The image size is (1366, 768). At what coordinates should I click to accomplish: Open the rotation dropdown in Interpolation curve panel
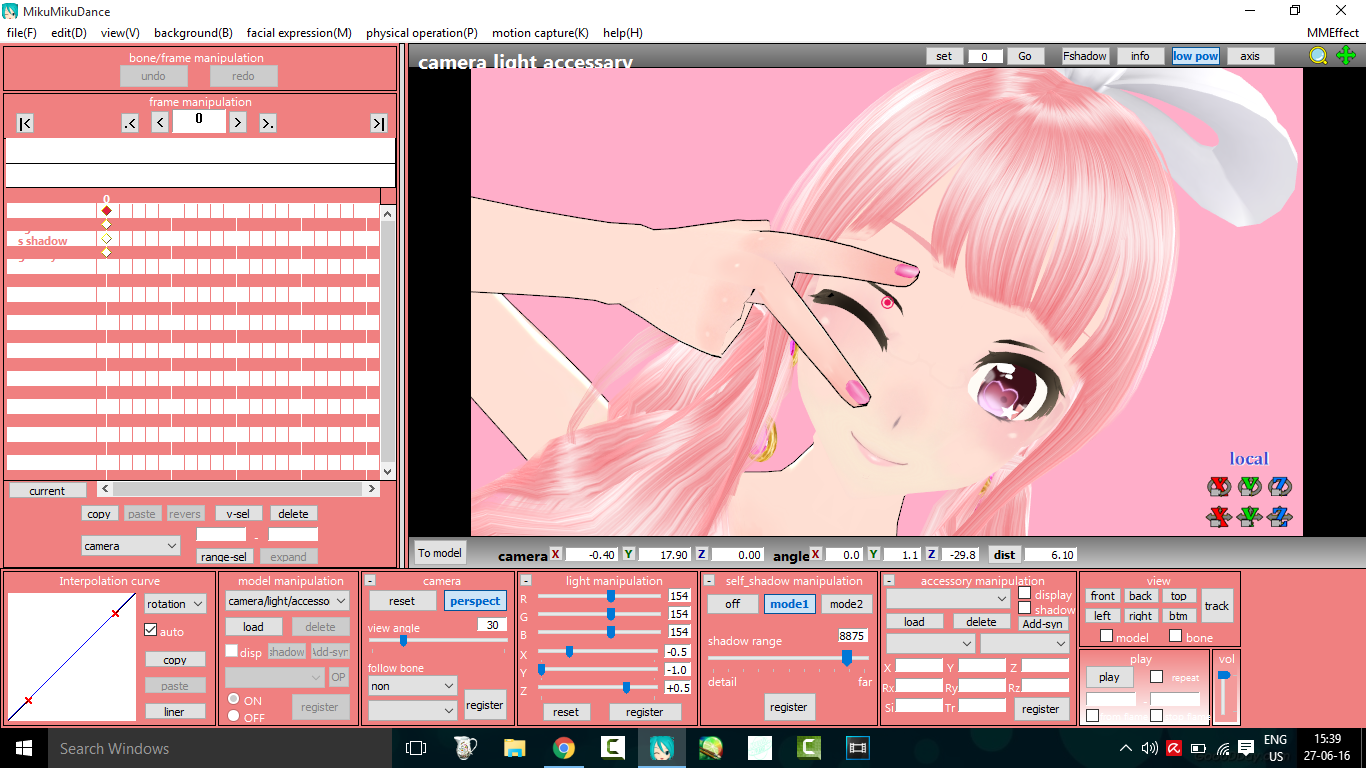coord(174,603)
